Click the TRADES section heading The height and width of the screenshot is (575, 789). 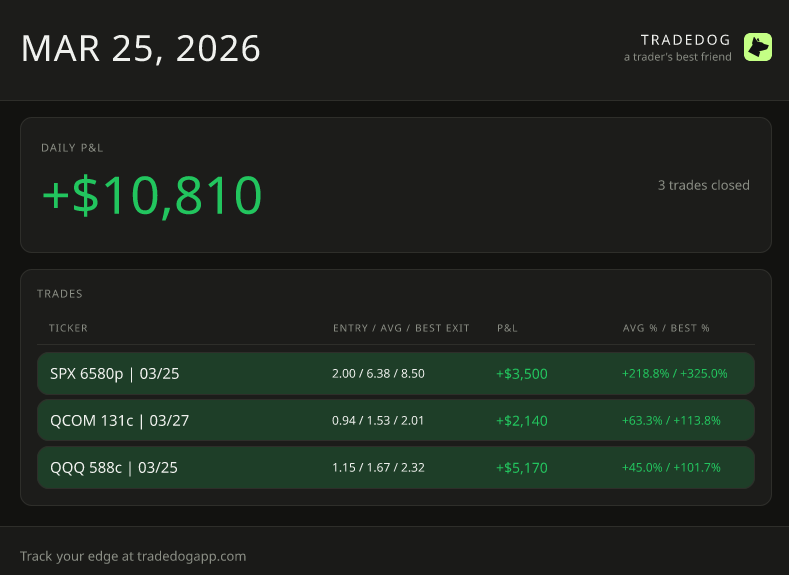(59, 294)
